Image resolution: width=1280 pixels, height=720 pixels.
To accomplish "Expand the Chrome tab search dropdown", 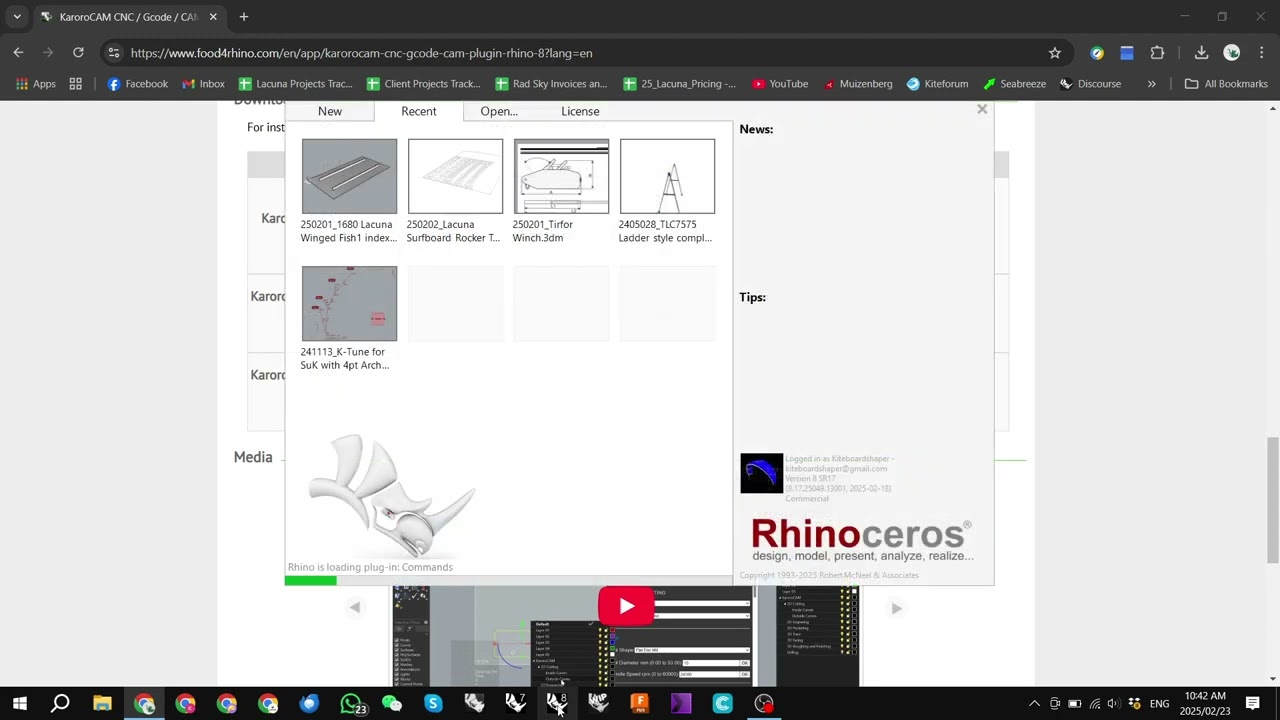I will pos(17,17).
